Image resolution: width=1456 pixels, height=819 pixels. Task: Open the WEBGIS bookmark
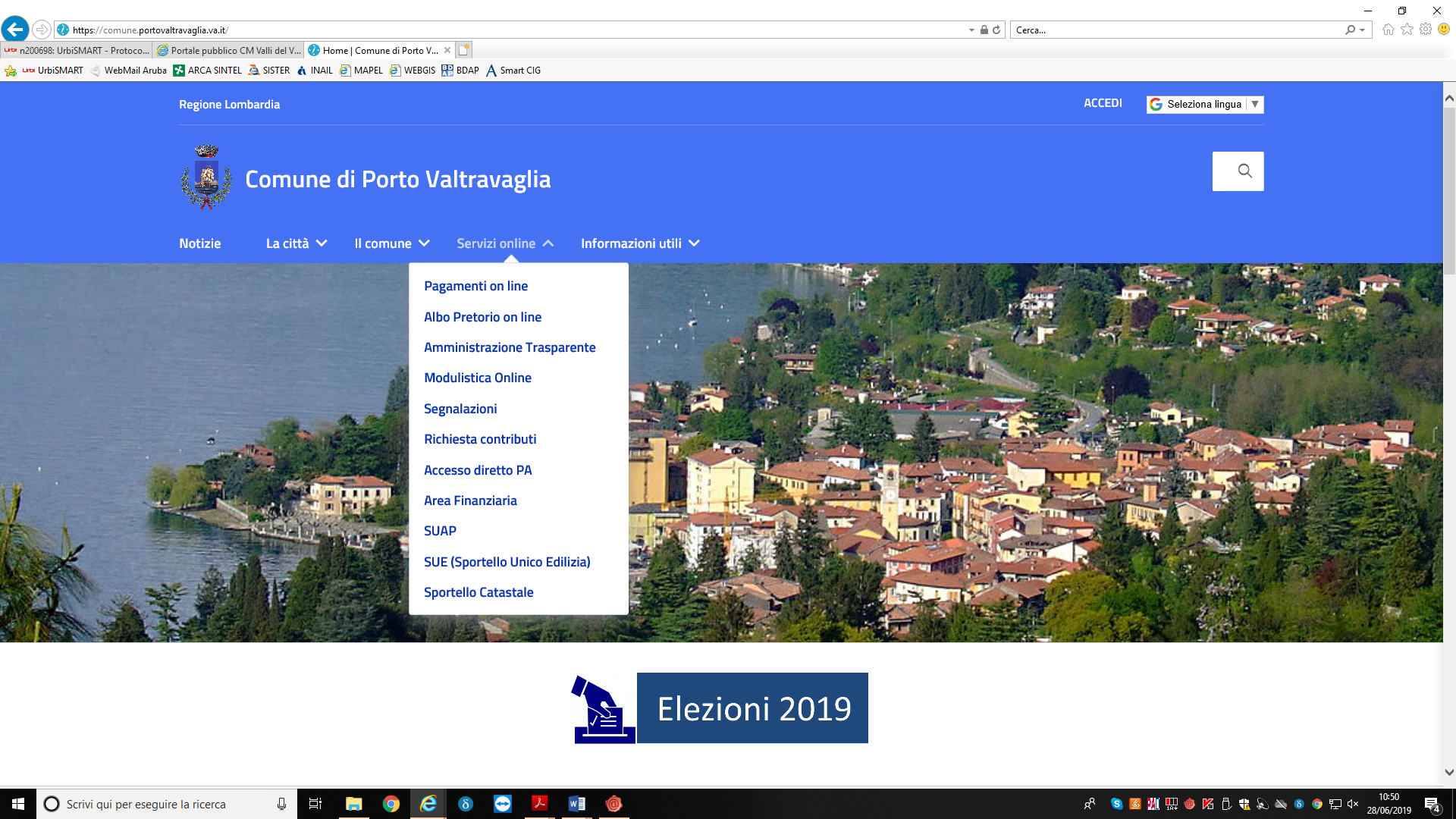pos(413,71)
